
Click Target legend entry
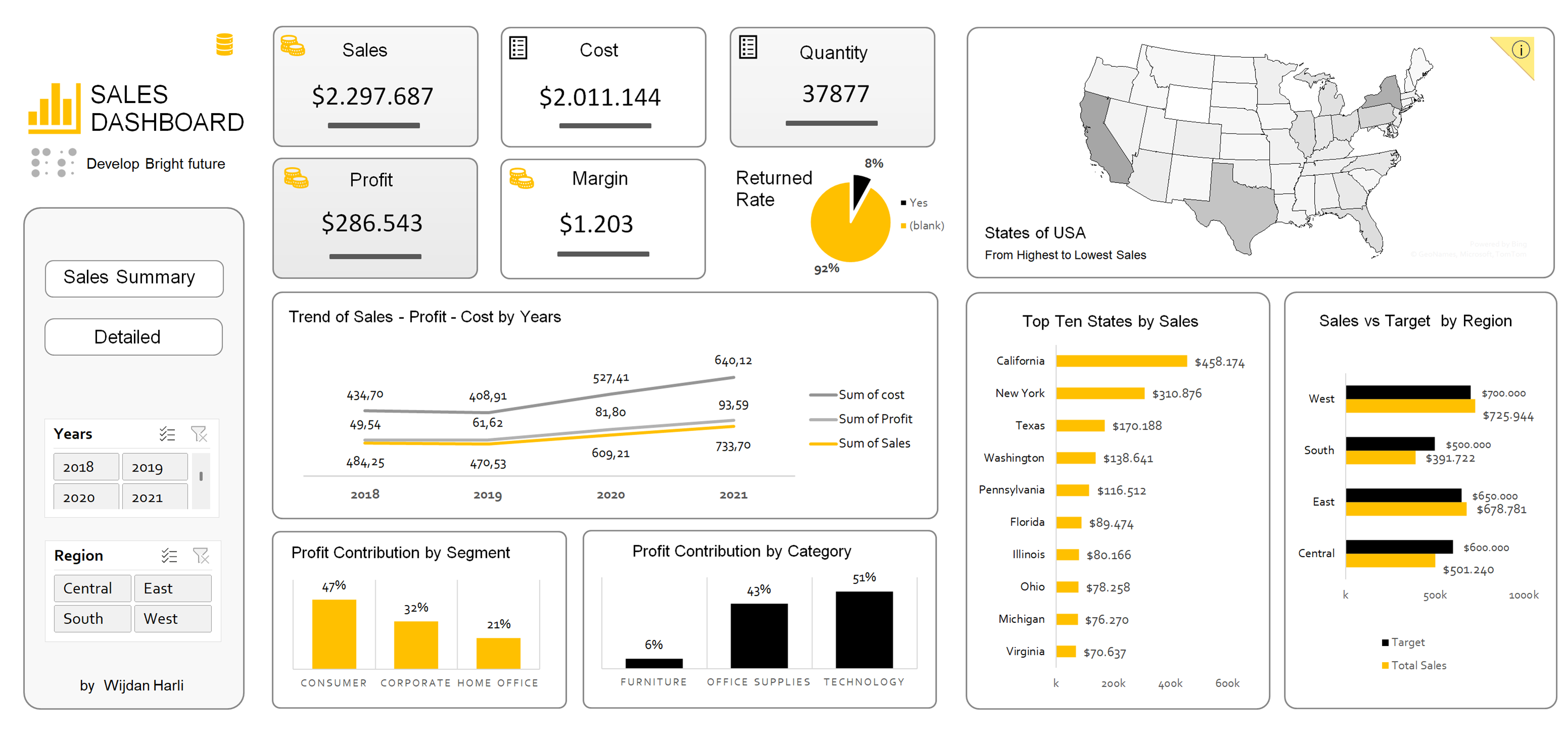point(1403,642)
